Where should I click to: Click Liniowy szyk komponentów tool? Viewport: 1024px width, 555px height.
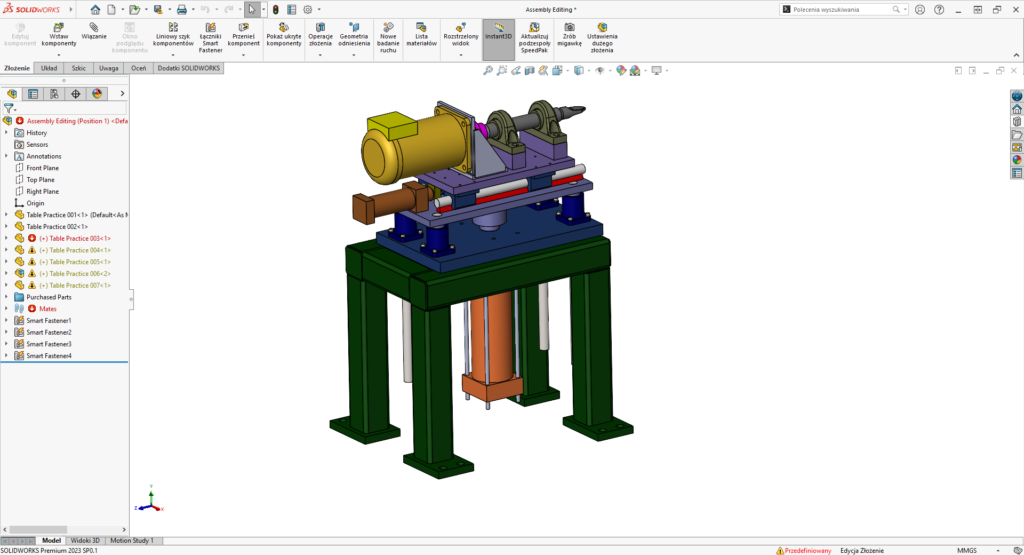[x=173, y=37]
